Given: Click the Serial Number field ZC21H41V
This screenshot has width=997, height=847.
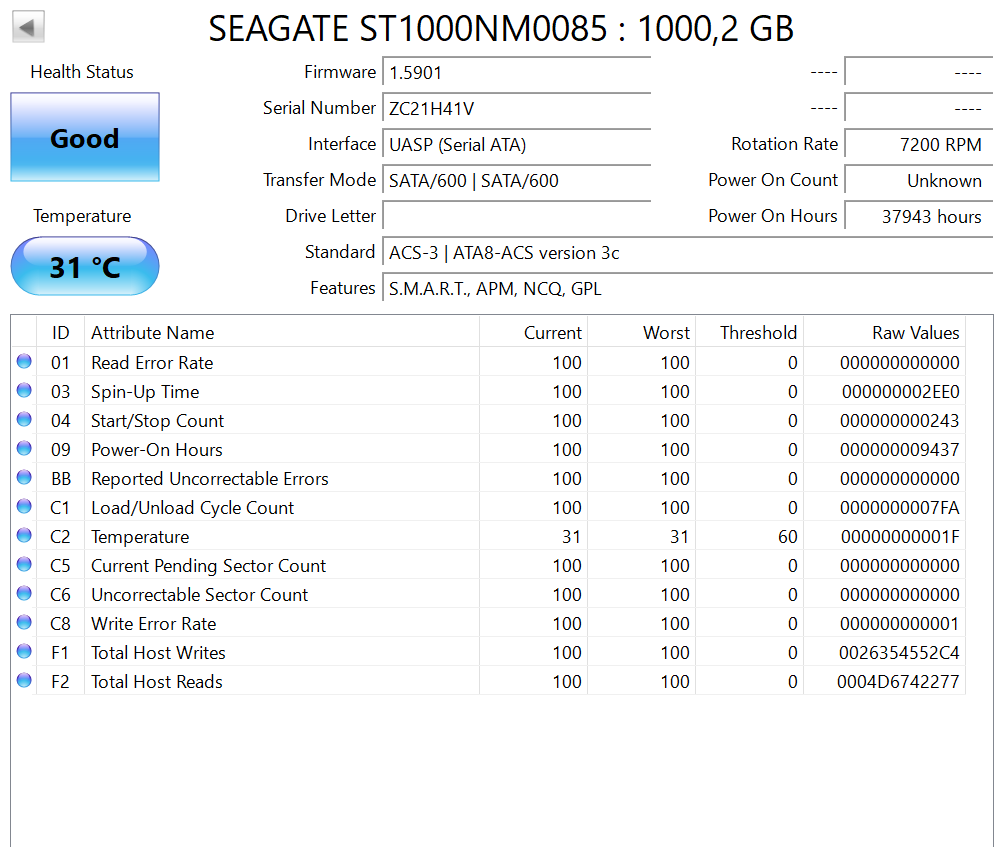Looking at the screenshot, I should [x=516, y=108].
